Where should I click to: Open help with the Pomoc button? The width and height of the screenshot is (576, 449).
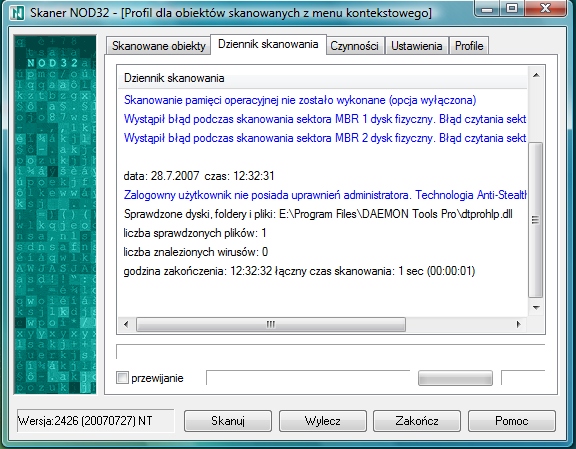512,421
